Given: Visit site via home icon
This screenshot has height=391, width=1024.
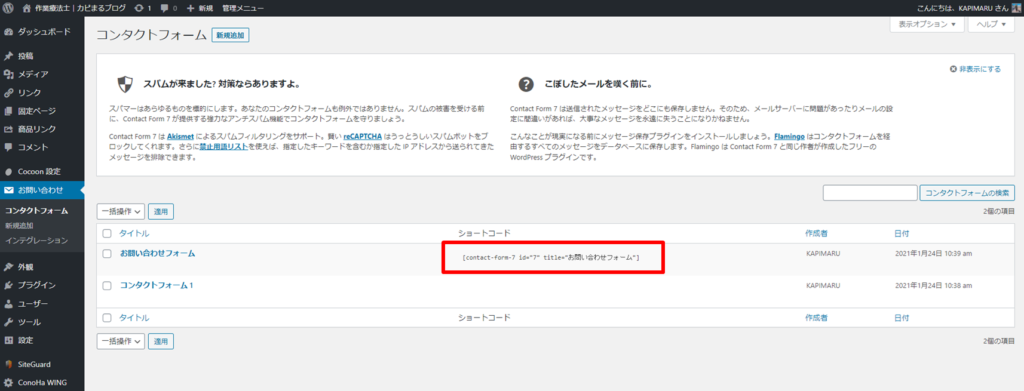Looking at the screenshot, I should pos(28,8).
